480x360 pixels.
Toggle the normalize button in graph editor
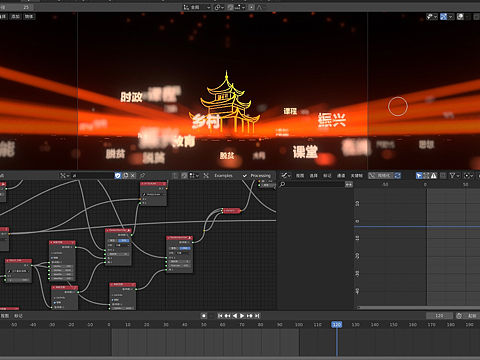[x=381, y=175]
